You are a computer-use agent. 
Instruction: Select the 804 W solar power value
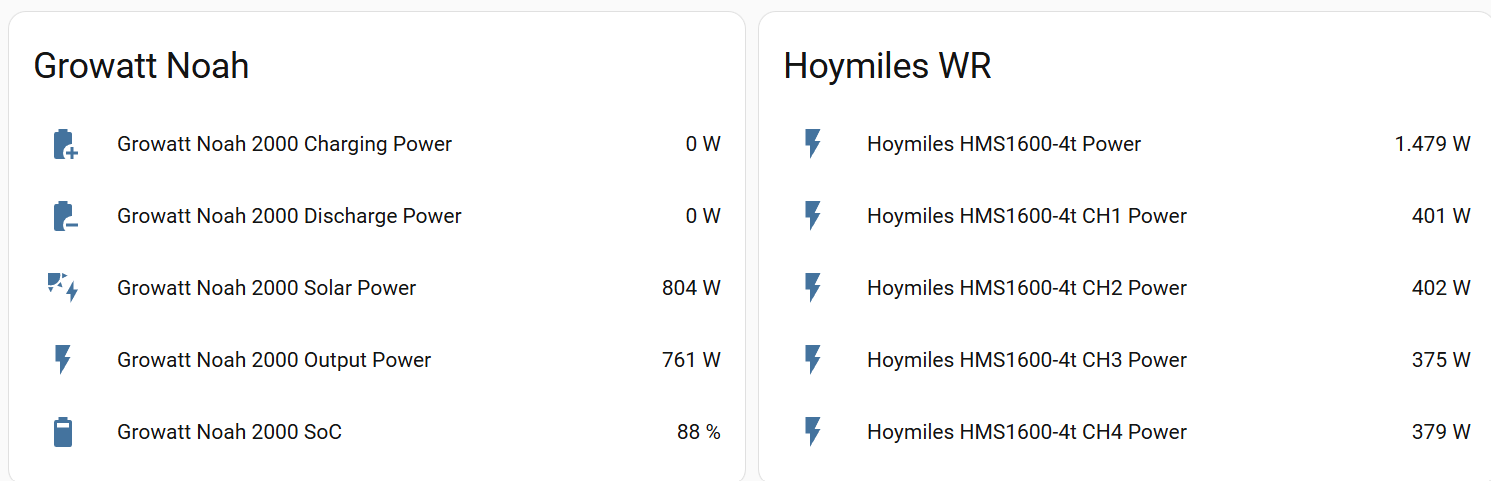[691, 288]
